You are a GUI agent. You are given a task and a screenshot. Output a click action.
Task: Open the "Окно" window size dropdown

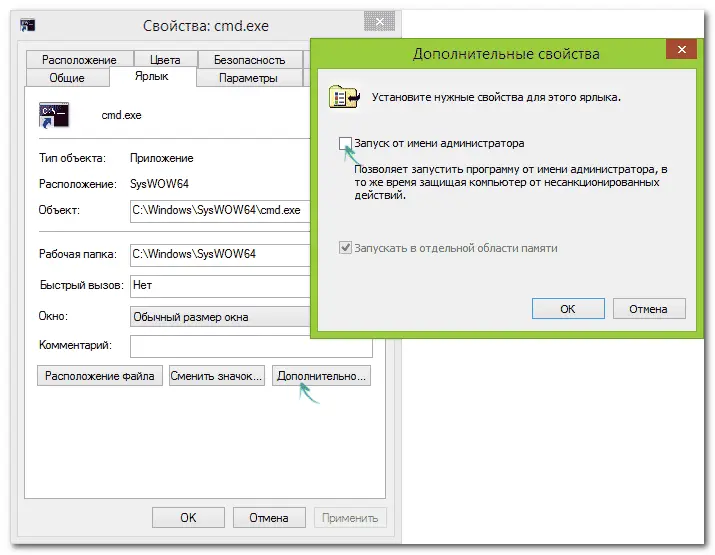220,317
